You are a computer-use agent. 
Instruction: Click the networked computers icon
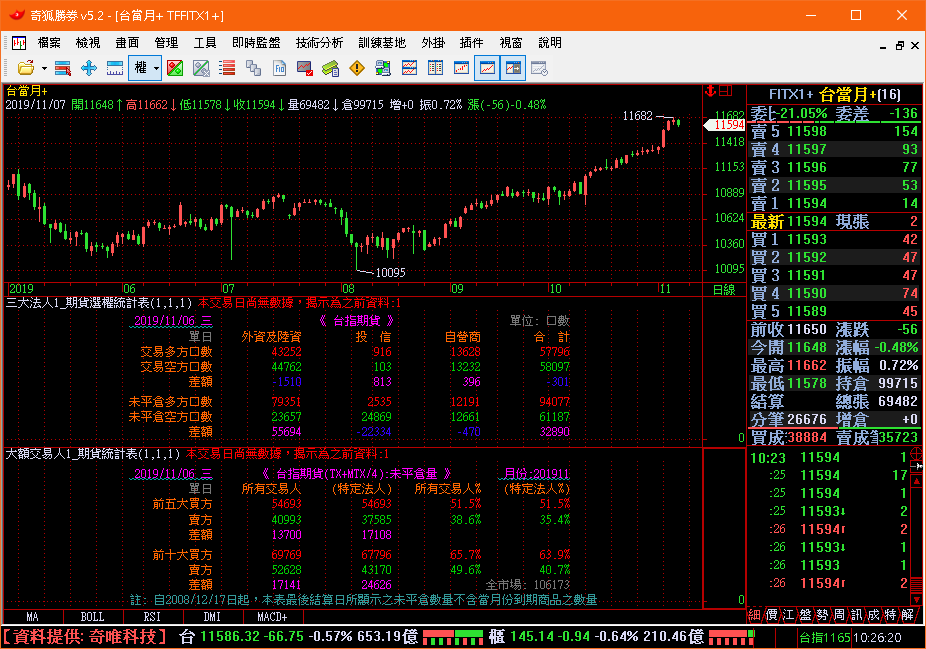pyautogui.click(x=383, y=68)
